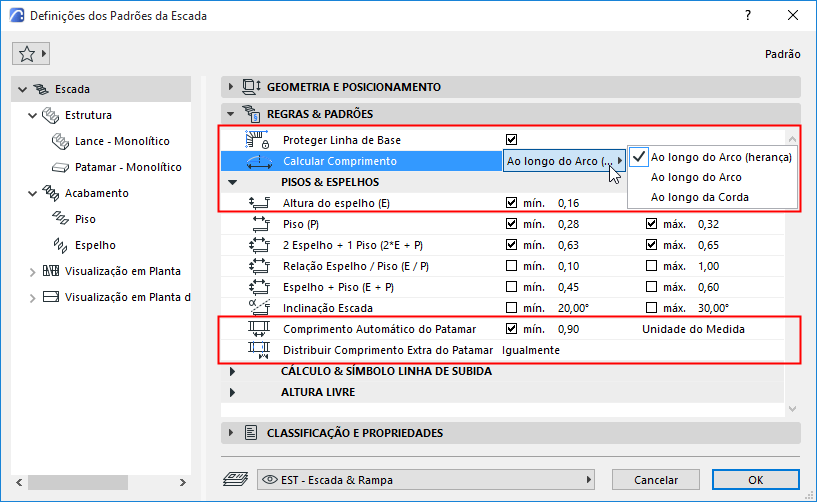
Task: Click Igualmente distribution value
Action: point(530,350)
